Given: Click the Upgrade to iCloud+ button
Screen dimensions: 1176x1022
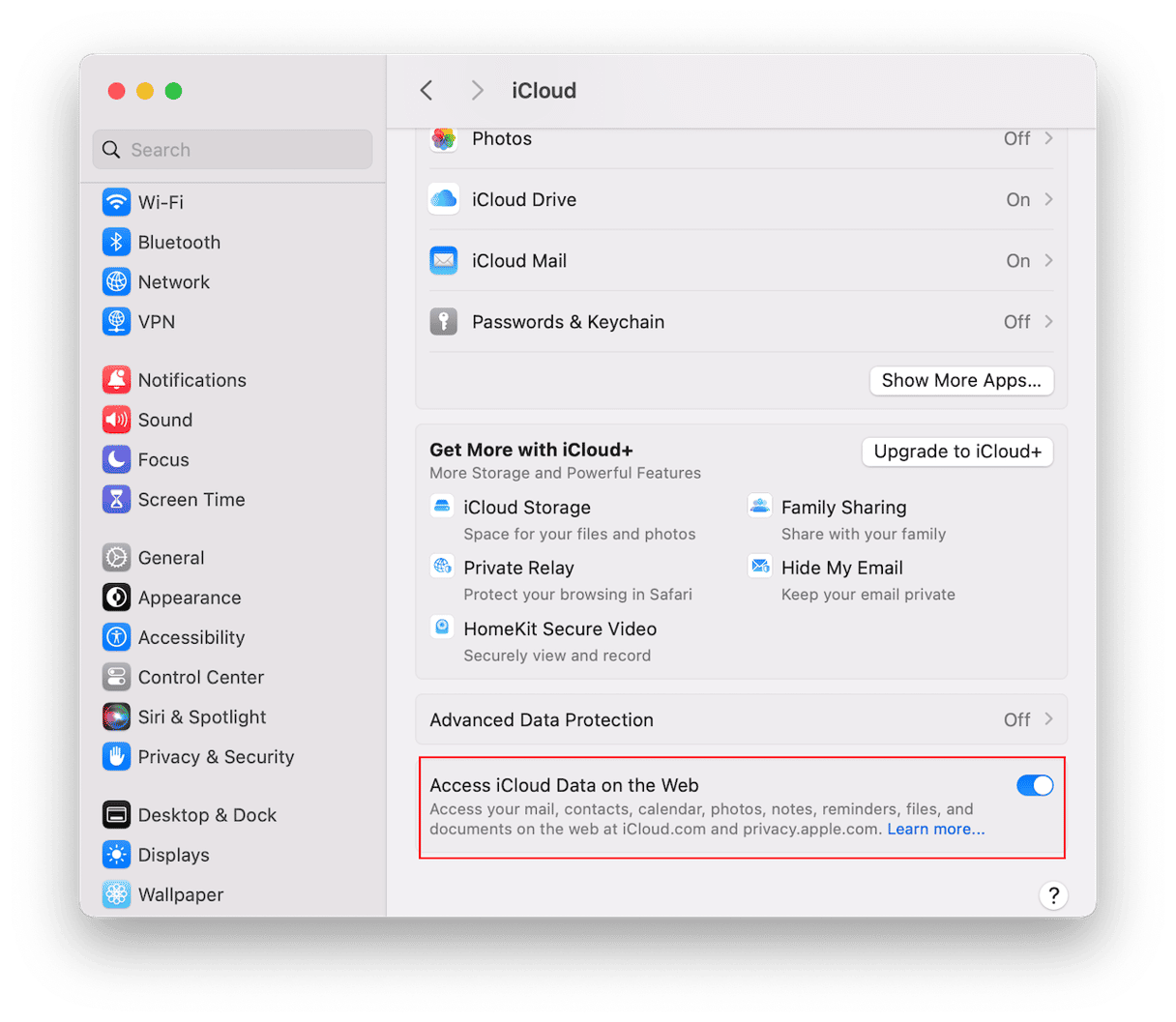Looking at the screenshot, I should (956, 452).
